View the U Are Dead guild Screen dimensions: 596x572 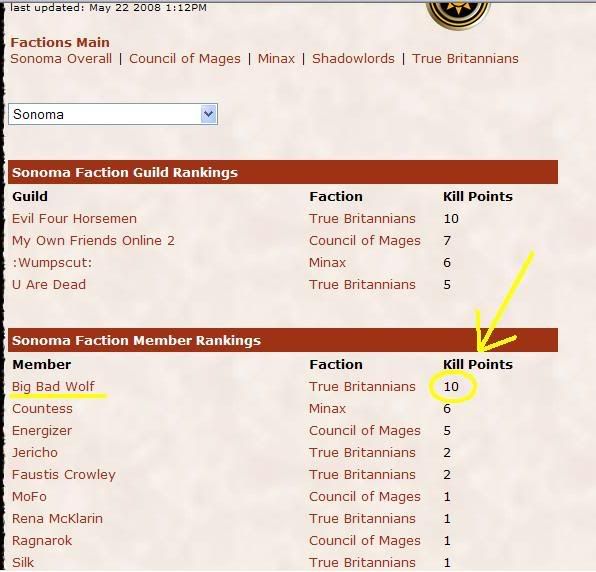tap(49, 285)
